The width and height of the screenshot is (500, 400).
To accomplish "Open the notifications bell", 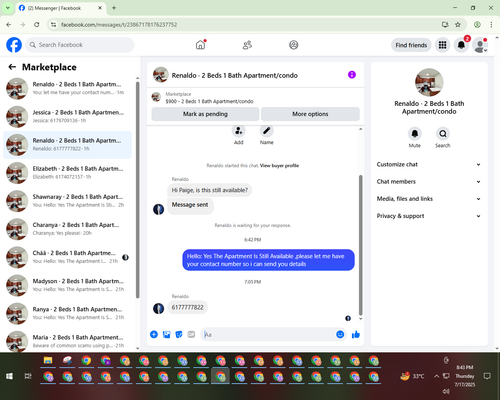I will 461,45.
